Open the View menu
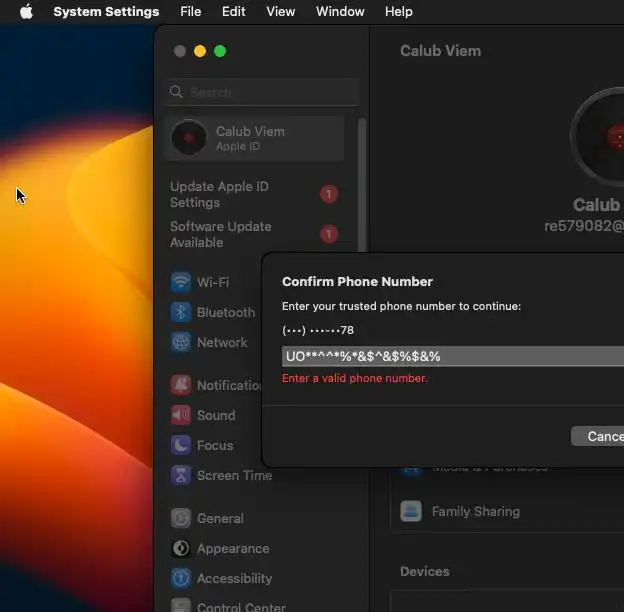The image size is (624, 612). click(281, 12)
